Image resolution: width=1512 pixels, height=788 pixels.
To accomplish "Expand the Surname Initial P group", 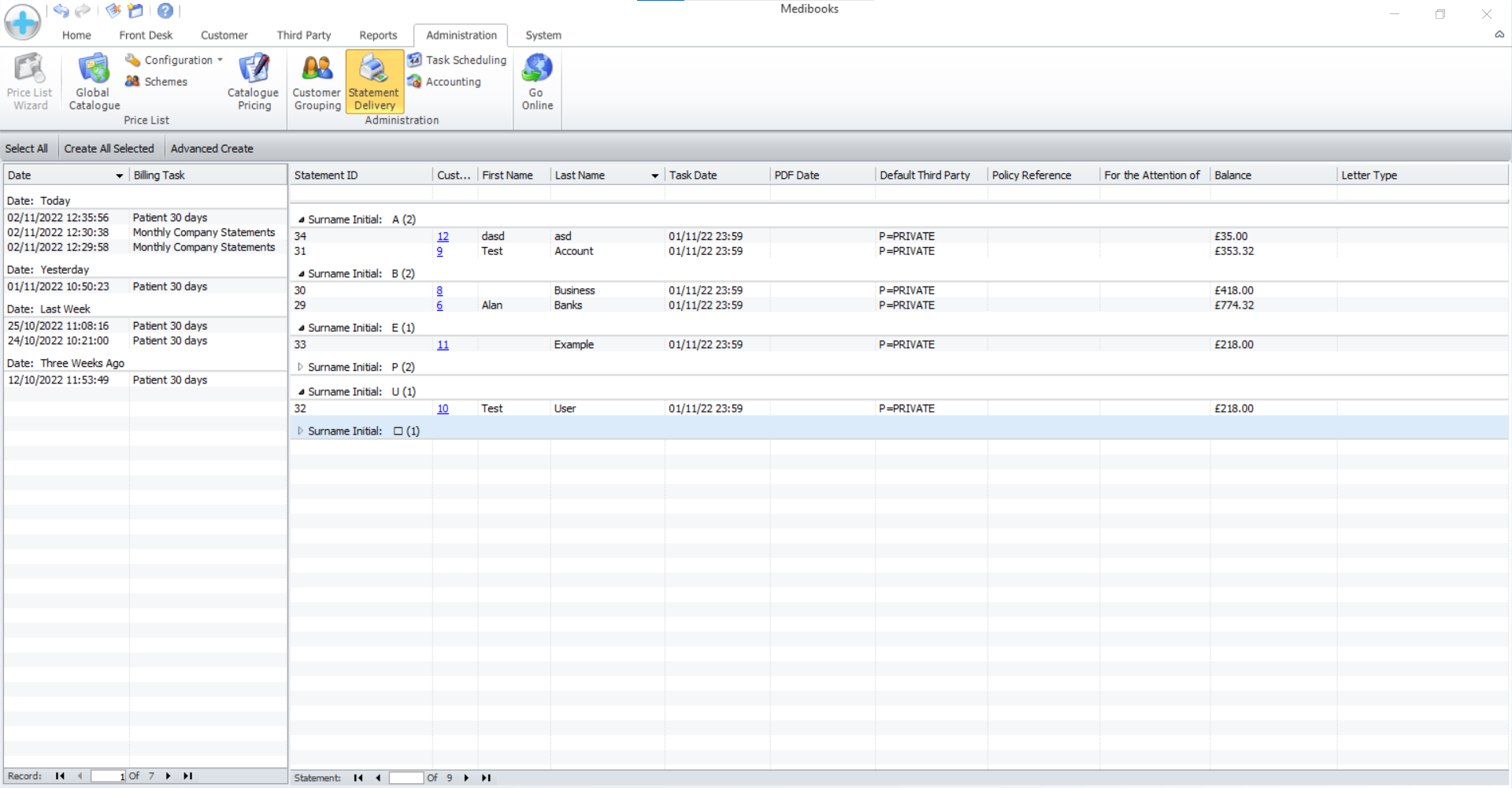I will (x=300, y=368).
